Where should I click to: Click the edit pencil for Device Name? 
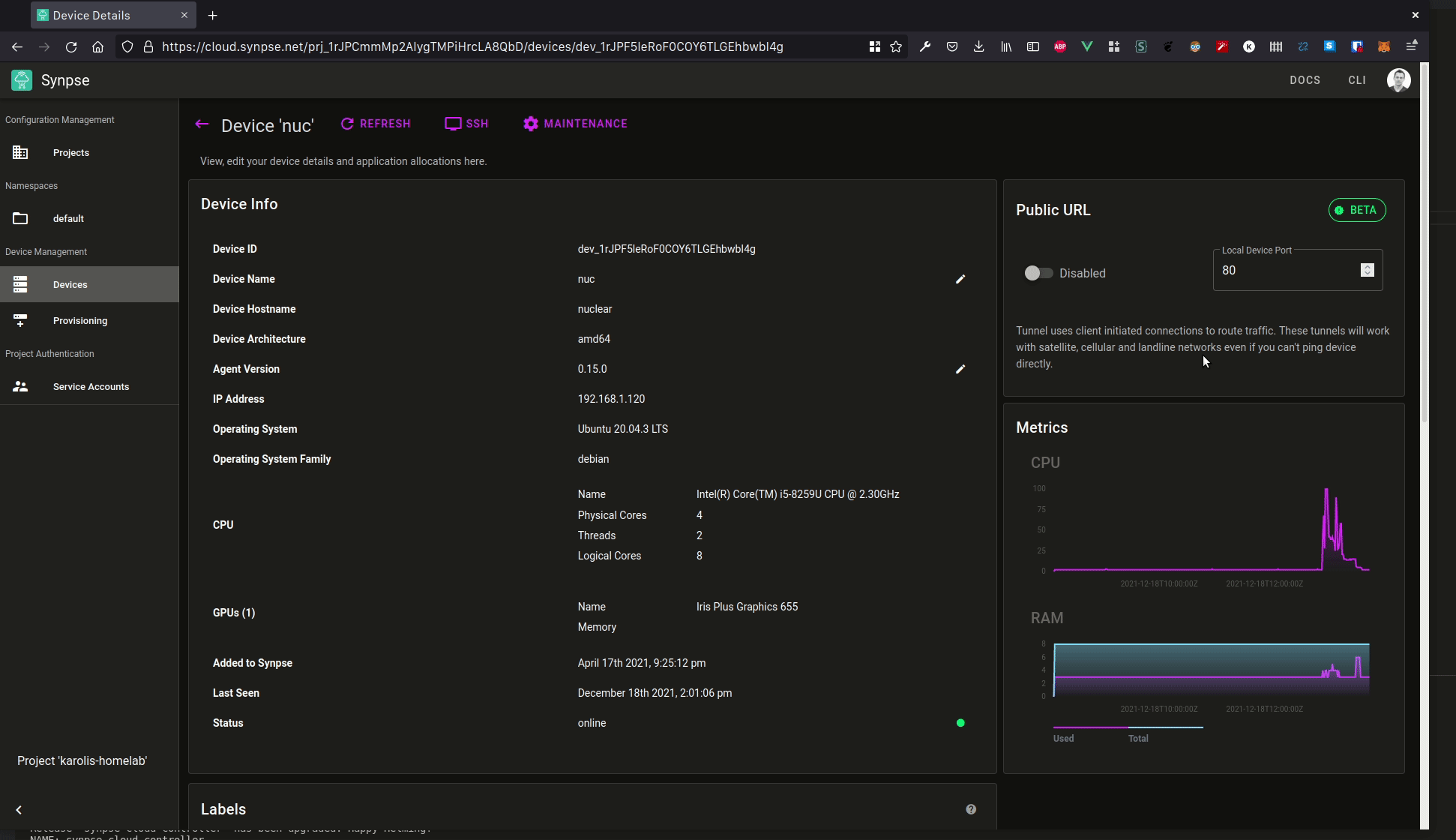[960, 279]
